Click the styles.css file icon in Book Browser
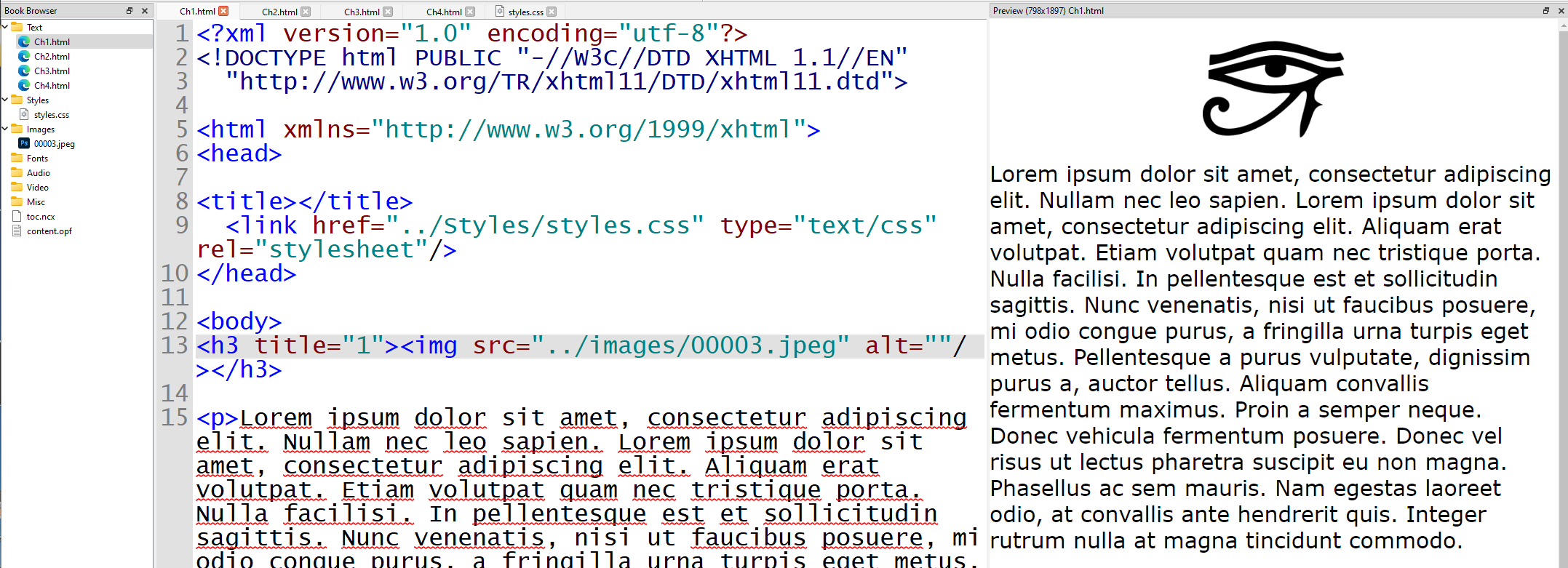1568x568 pixels. point(24,114)
